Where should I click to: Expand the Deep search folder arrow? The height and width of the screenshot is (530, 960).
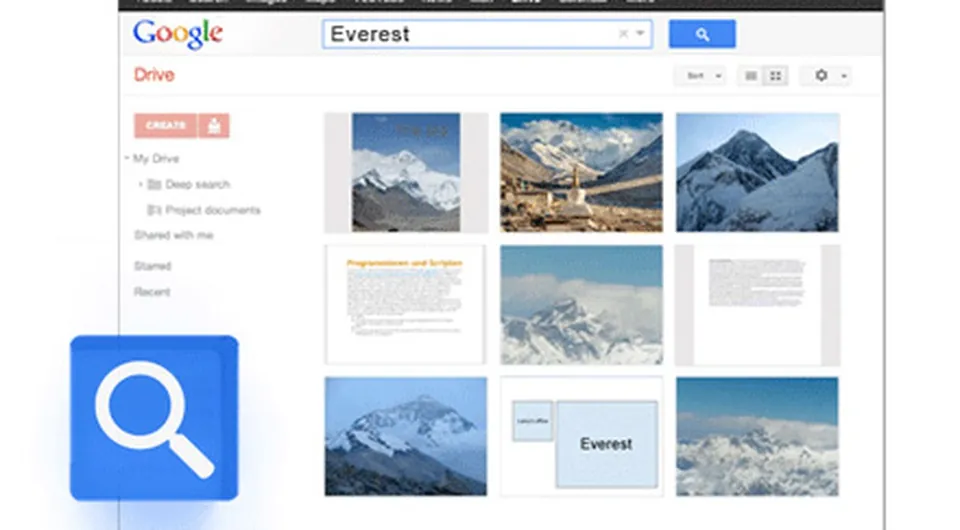[140, 184]
